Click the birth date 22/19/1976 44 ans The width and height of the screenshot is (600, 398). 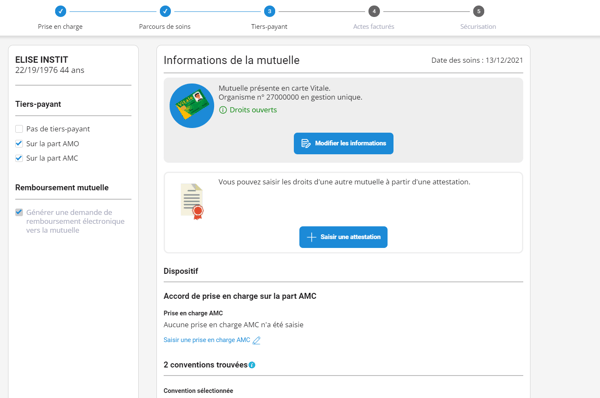pyautogui.click(x=50, y=70)
